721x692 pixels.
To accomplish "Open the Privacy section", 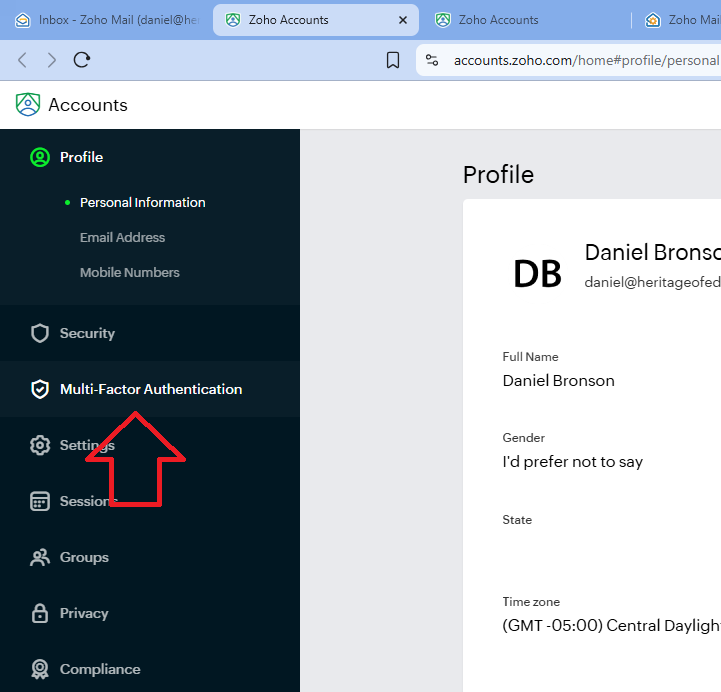I will (84, 613).
